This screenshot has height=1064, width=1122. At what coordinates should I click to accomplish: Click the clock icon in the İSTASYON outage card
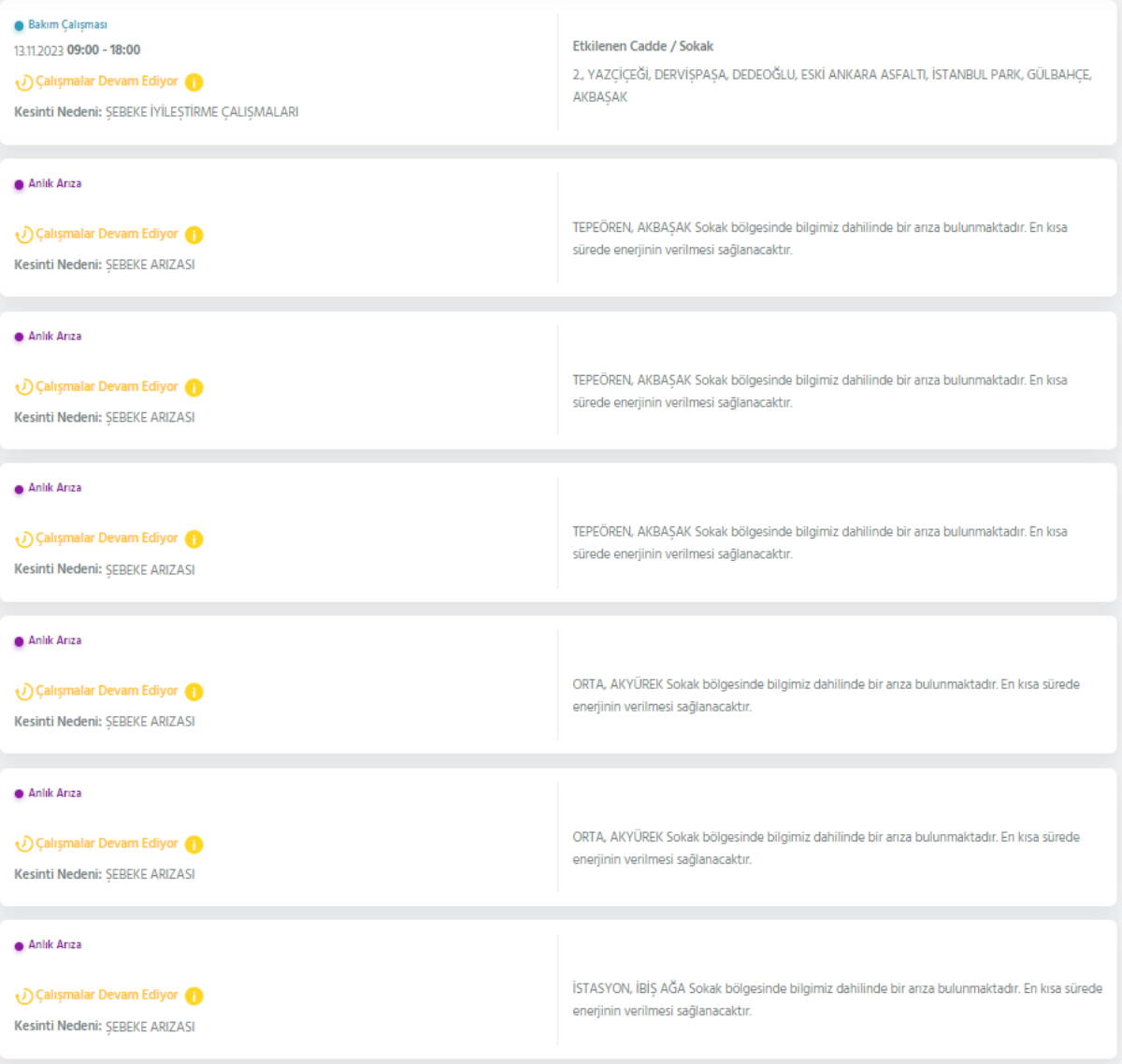pyautogui.click(x=23, y=996)
